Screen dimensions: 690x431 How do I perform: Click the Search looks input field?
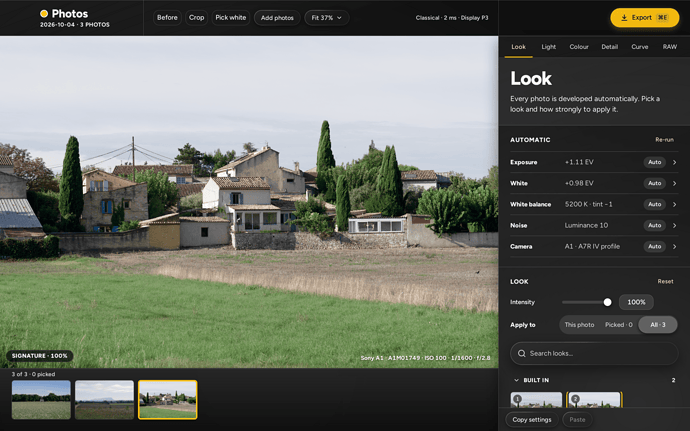(594, 354)
